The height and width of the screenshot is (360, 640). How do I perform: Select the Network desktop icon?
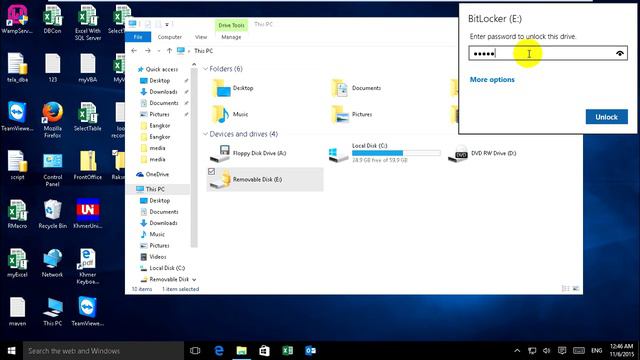(52, 263)
